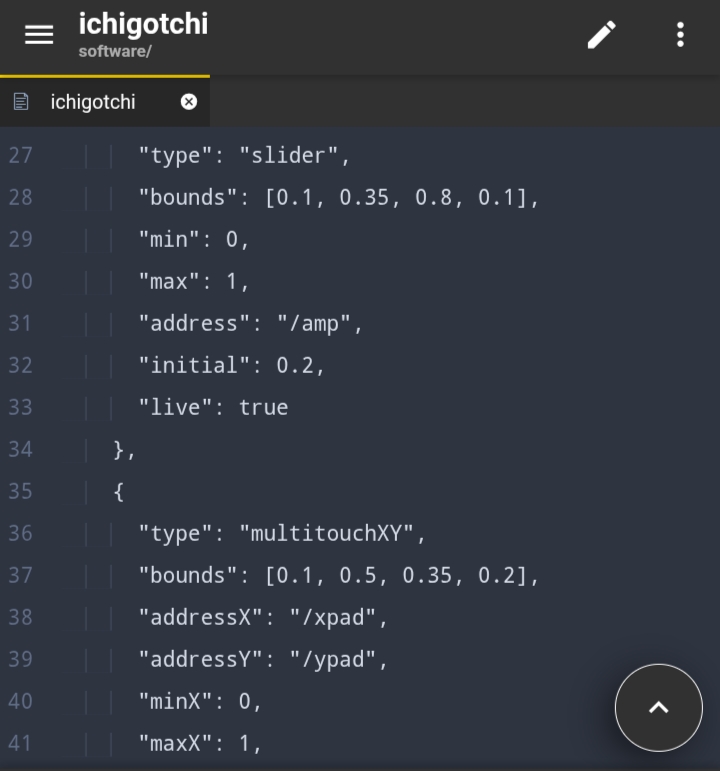Click the software/ path subtitle
The width and height of the screenshot is (720, 771).
(x=115, y=51)
